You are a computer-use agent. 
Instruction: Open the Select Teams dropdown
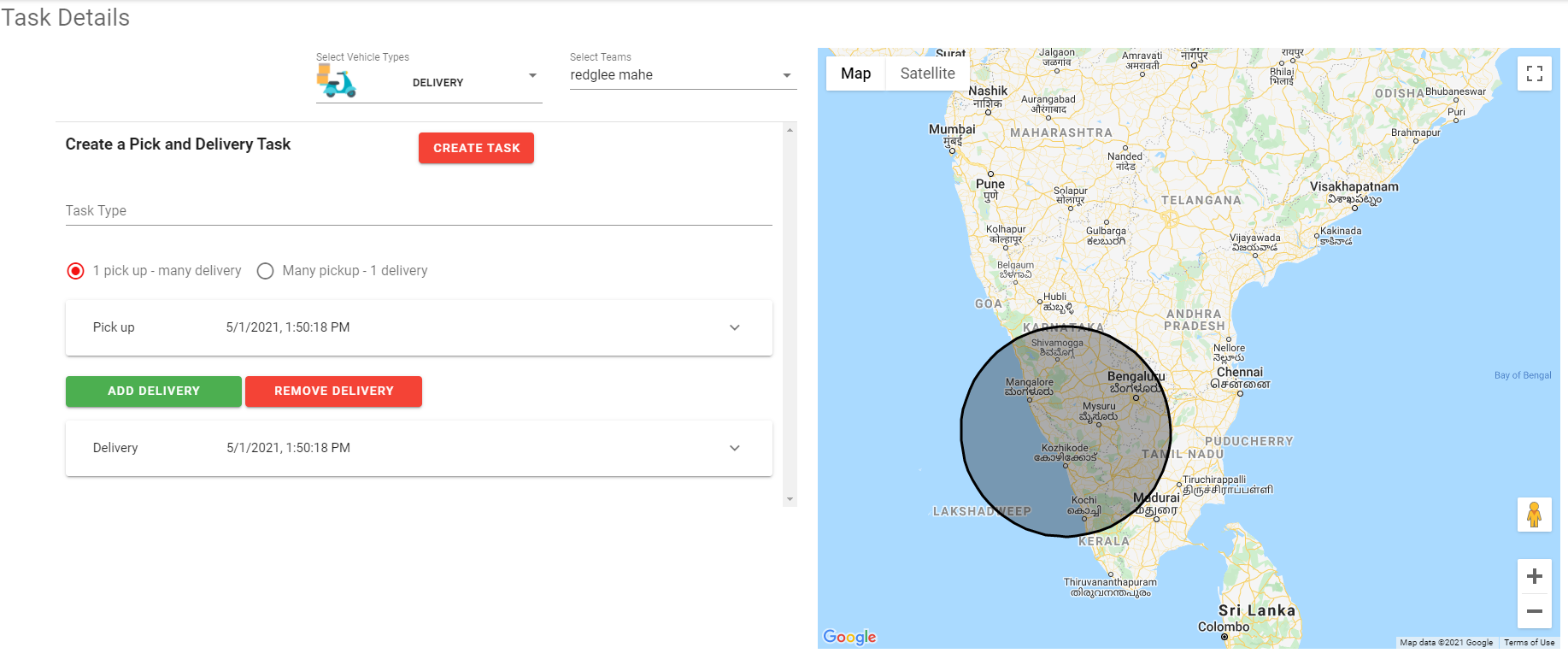point(786,76)
